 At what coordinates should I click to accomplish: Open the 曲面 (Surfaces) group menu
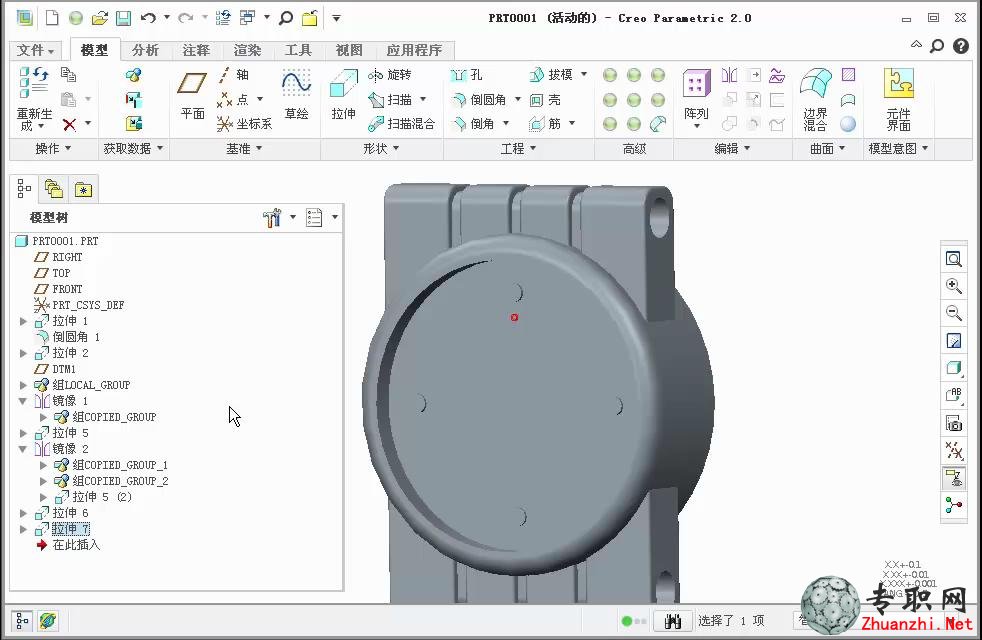point(828,148)
